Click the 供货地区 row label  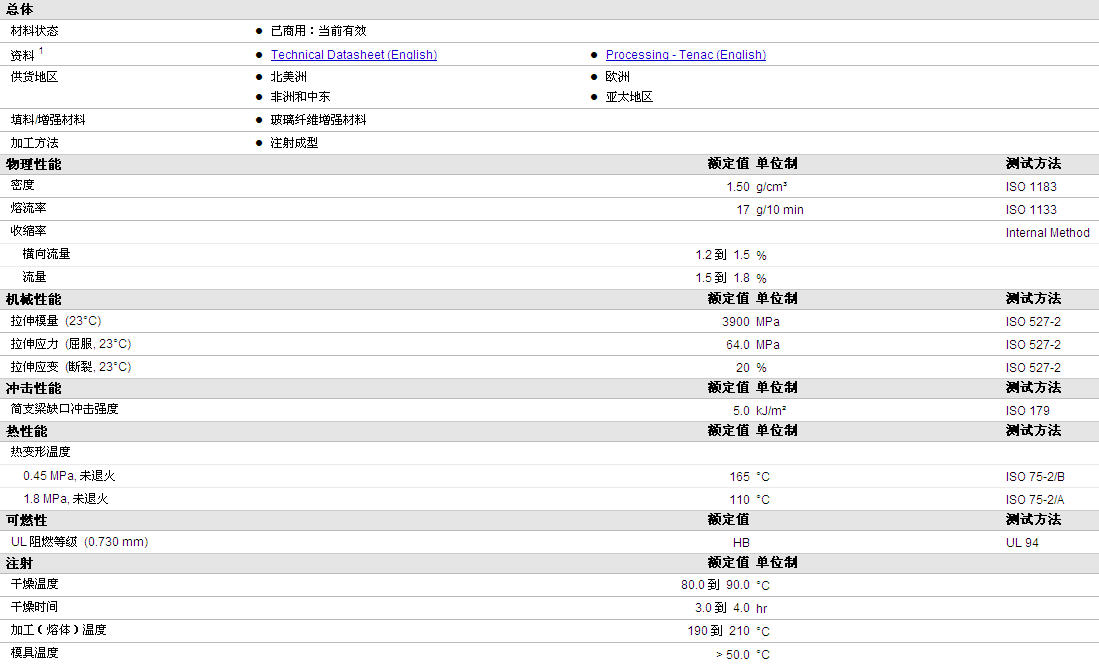(34, 76)
